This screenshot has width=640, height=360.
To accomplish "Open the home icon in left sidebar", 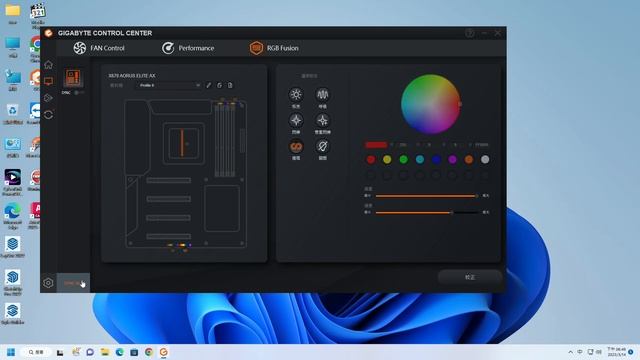I will tap(49, 64).
